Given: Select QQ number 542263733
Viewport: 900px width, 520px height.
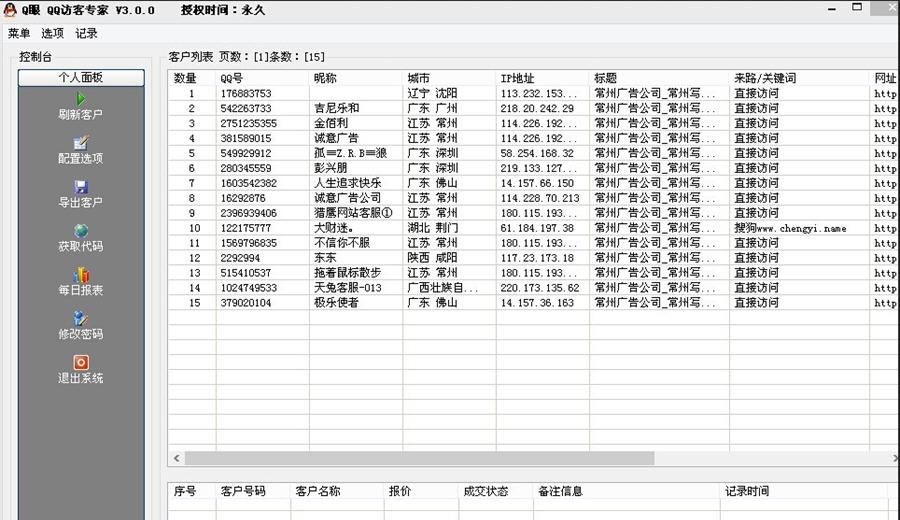Looking at the screenshot, I should 246,108.
